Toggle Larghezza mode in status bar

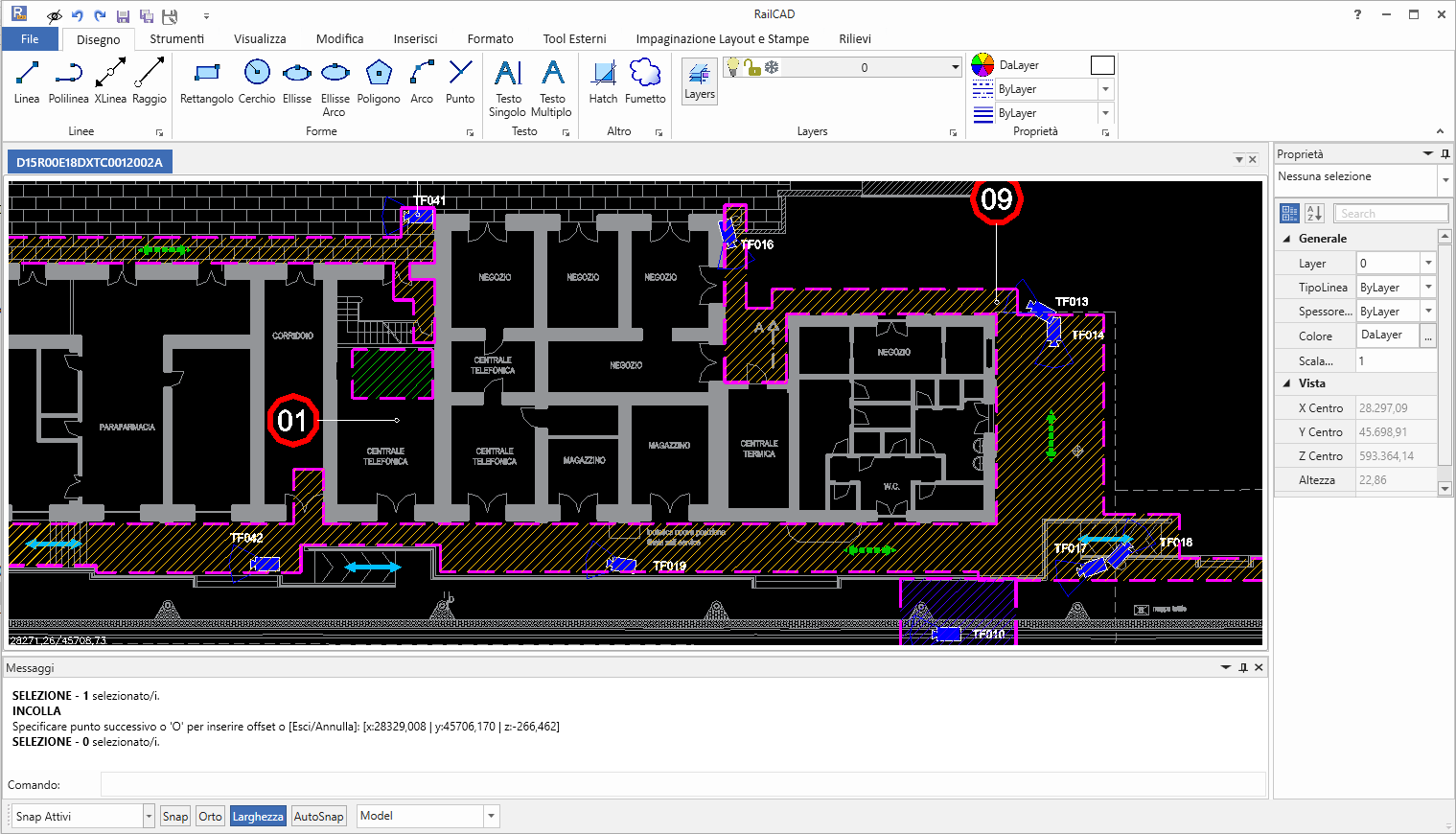258,817
